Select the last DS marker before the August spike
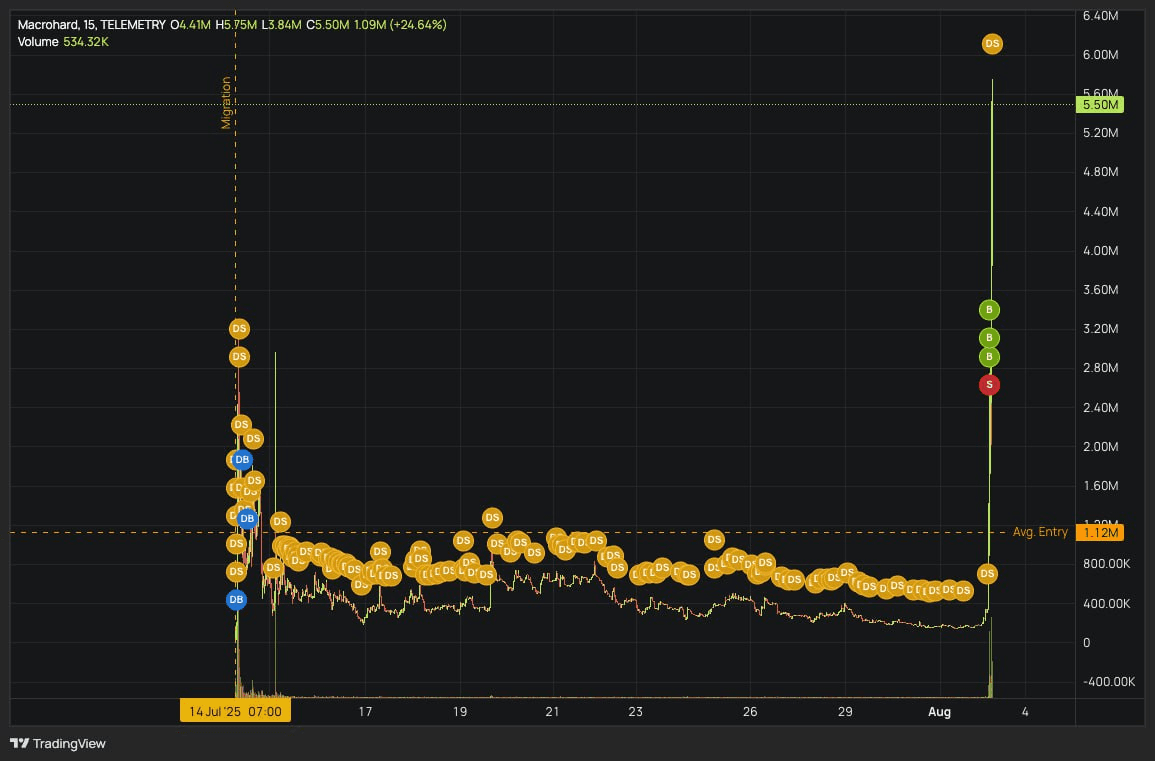This screenshot has width=1155, height=761. click(x=963, y=590)
